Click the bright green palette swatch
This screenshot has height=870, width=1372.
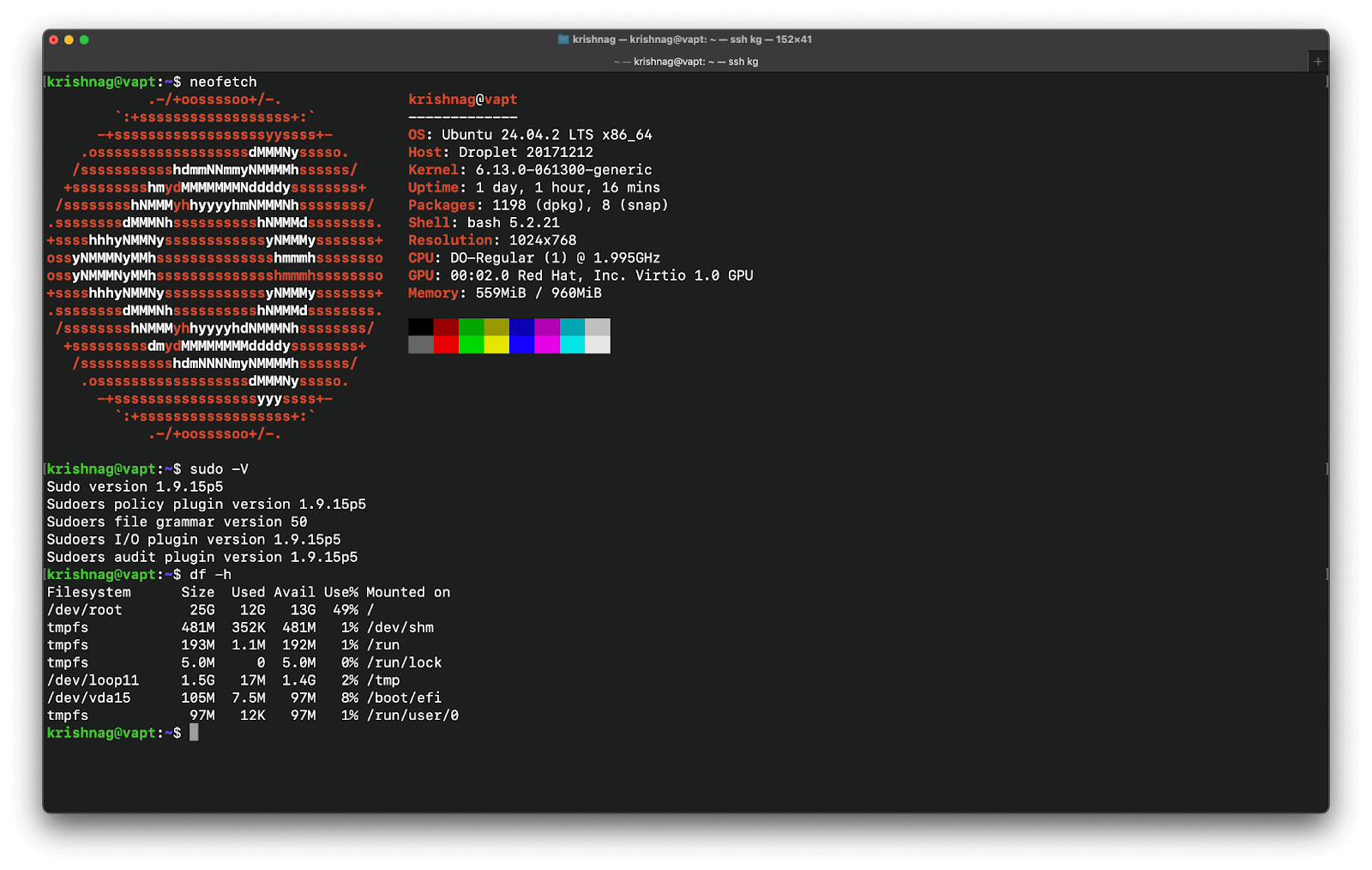point(472,344)
